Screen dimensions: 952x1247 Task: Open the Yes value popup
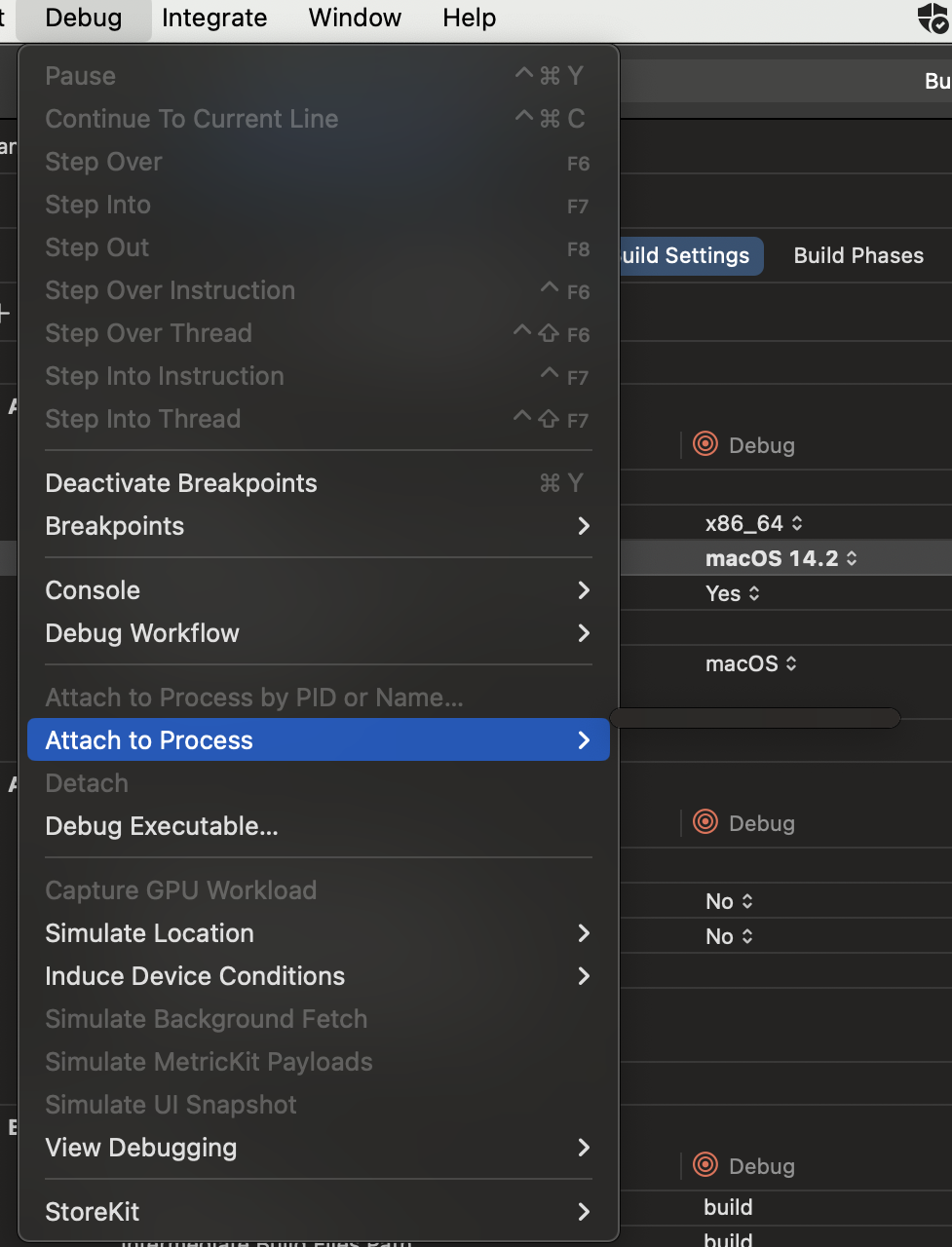pyautogui.click(x=731, y=593)
